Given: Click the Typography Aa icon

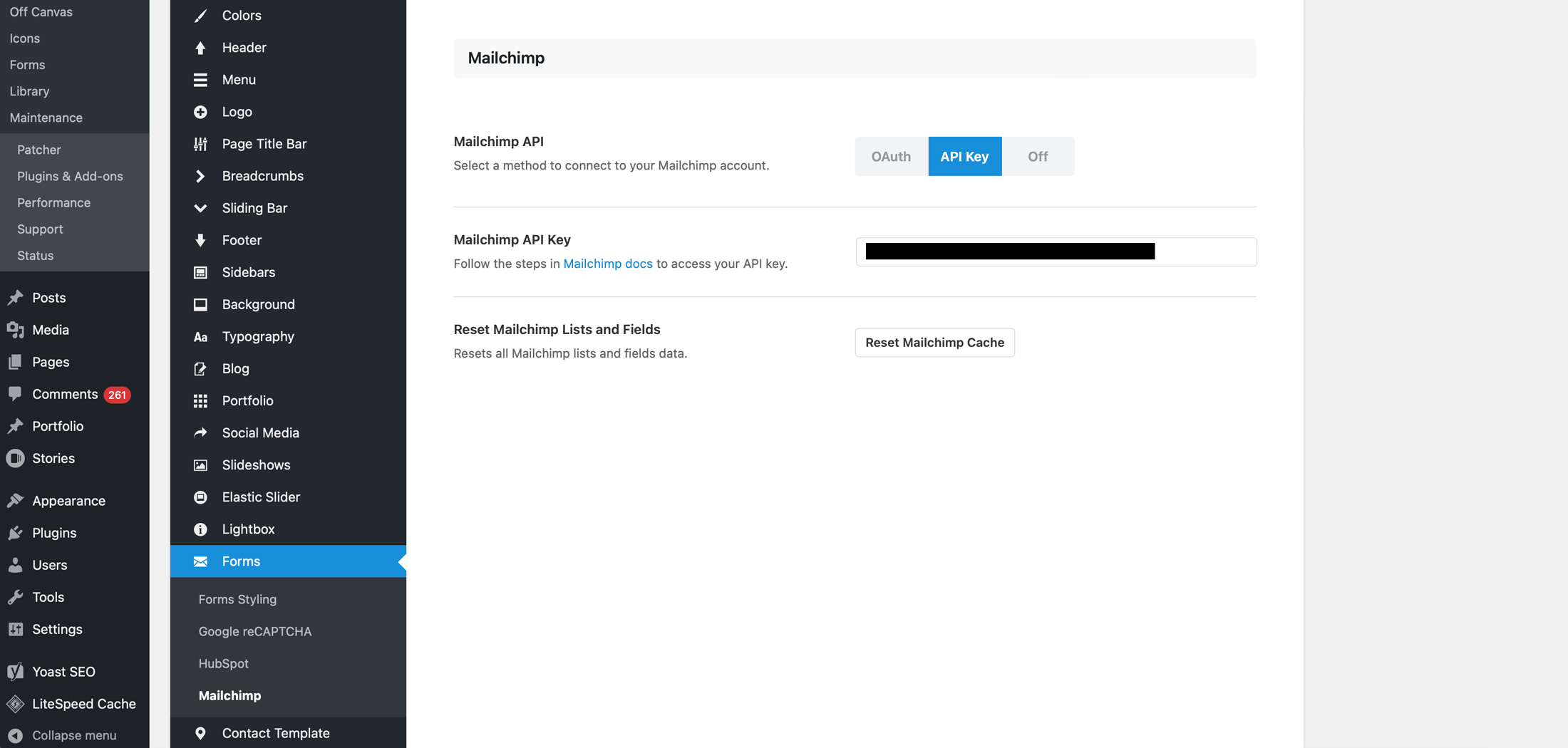Looking at the screenshot, I should tap(200, 336).
